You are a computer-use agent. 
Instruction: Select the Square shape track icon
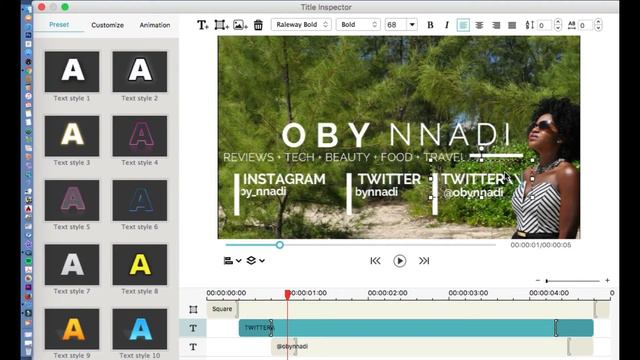point(193,309)
